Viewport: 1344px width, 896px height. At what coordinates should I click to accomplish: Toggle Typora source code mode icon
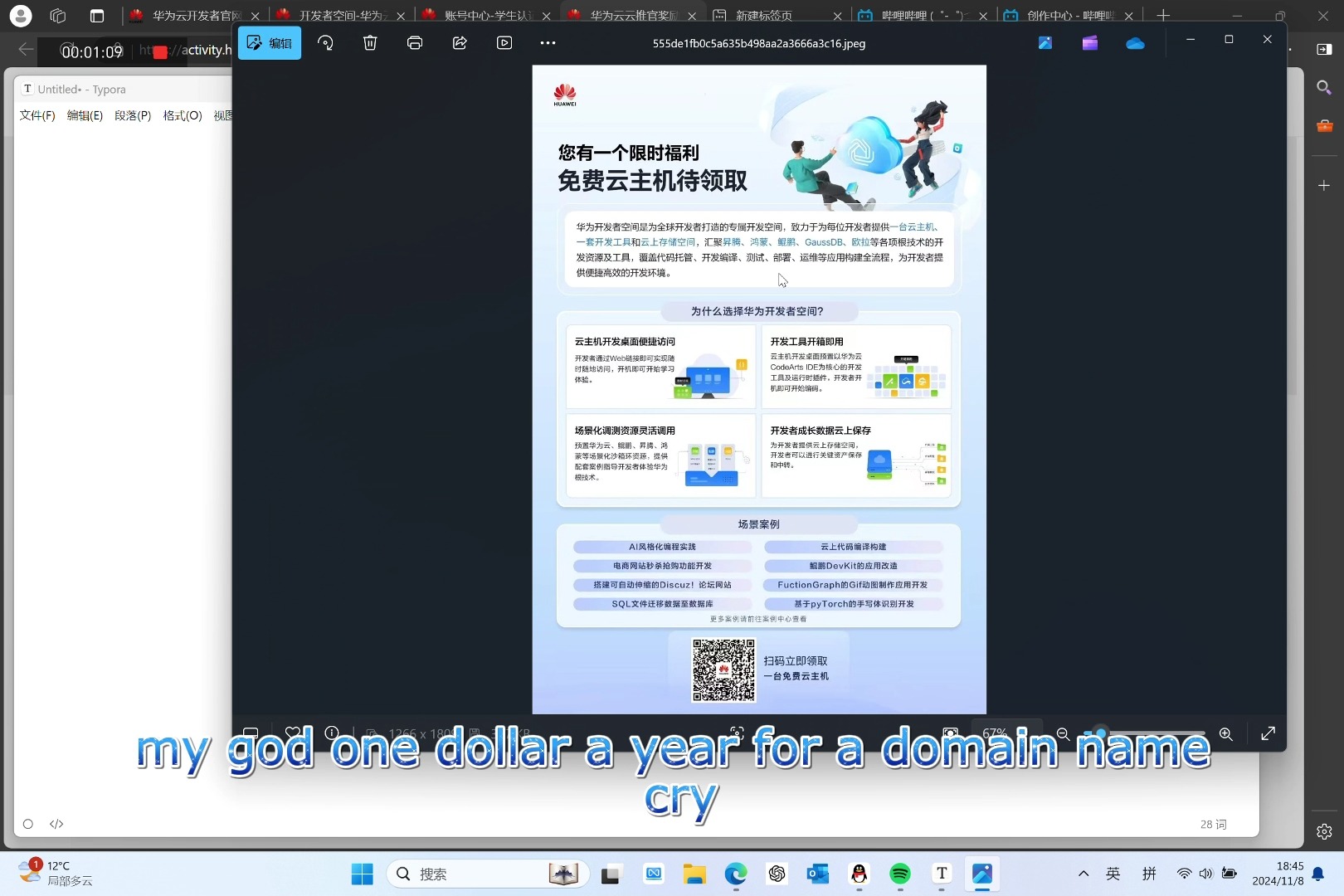[56, 824]
